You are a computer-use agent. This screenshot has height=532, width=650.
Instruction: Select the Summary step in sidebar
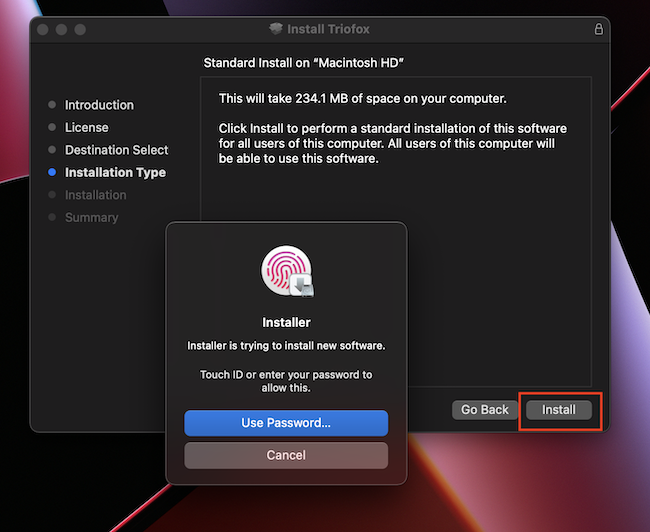pos(91,217)
